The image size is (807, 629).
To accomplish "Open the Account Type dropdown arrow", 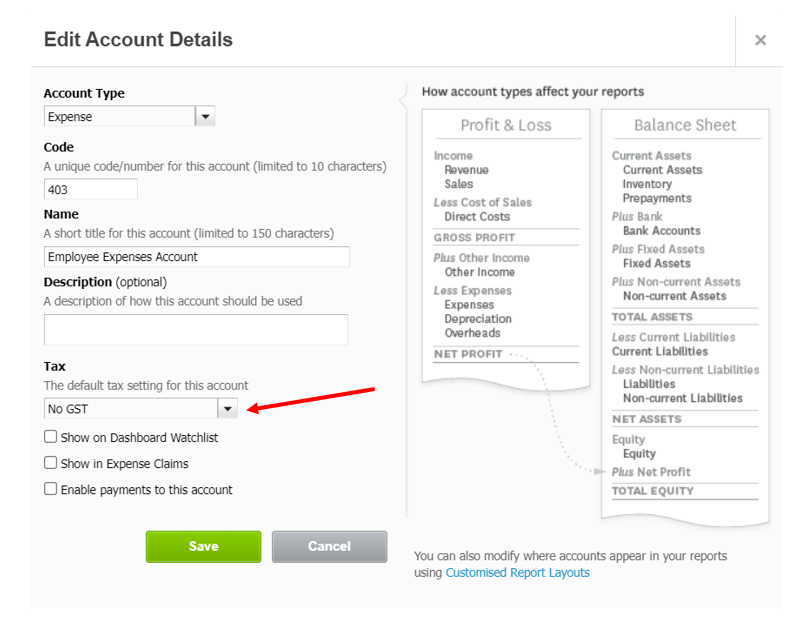I will click(x=204, y=116).
